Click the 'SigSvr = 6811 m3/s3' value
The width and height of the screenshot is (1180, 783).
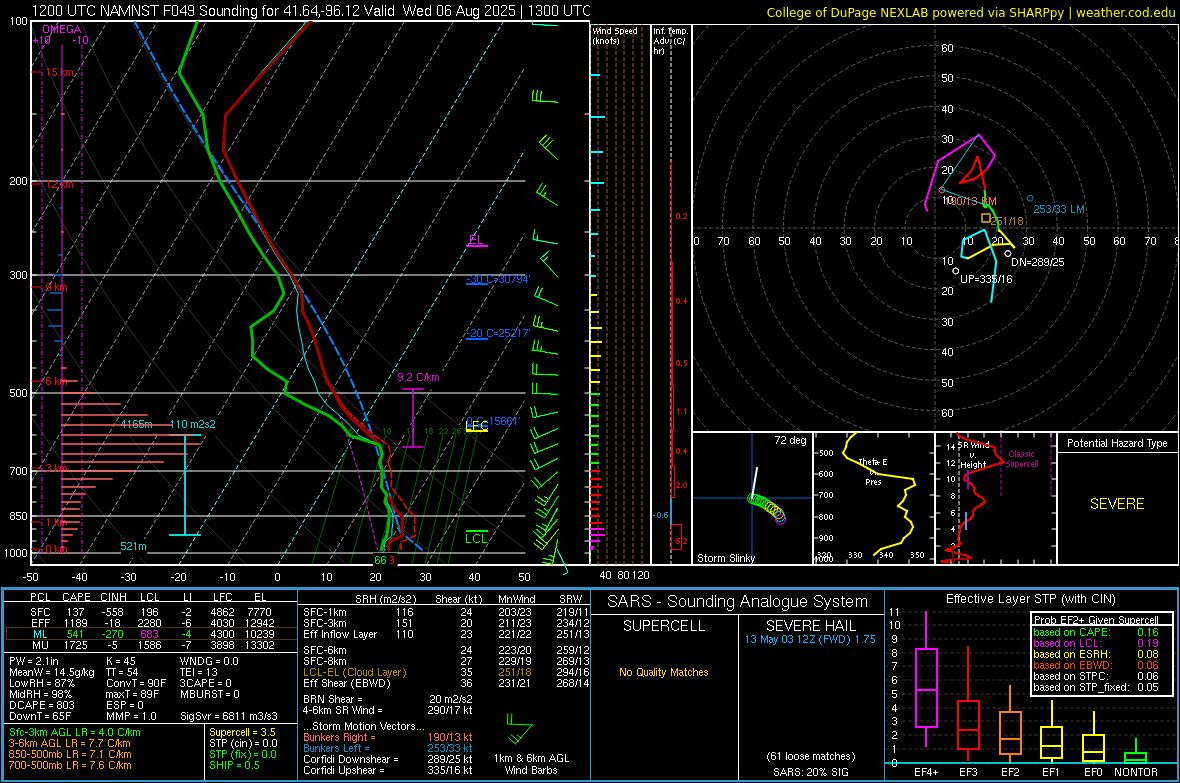tap(229, 716)
